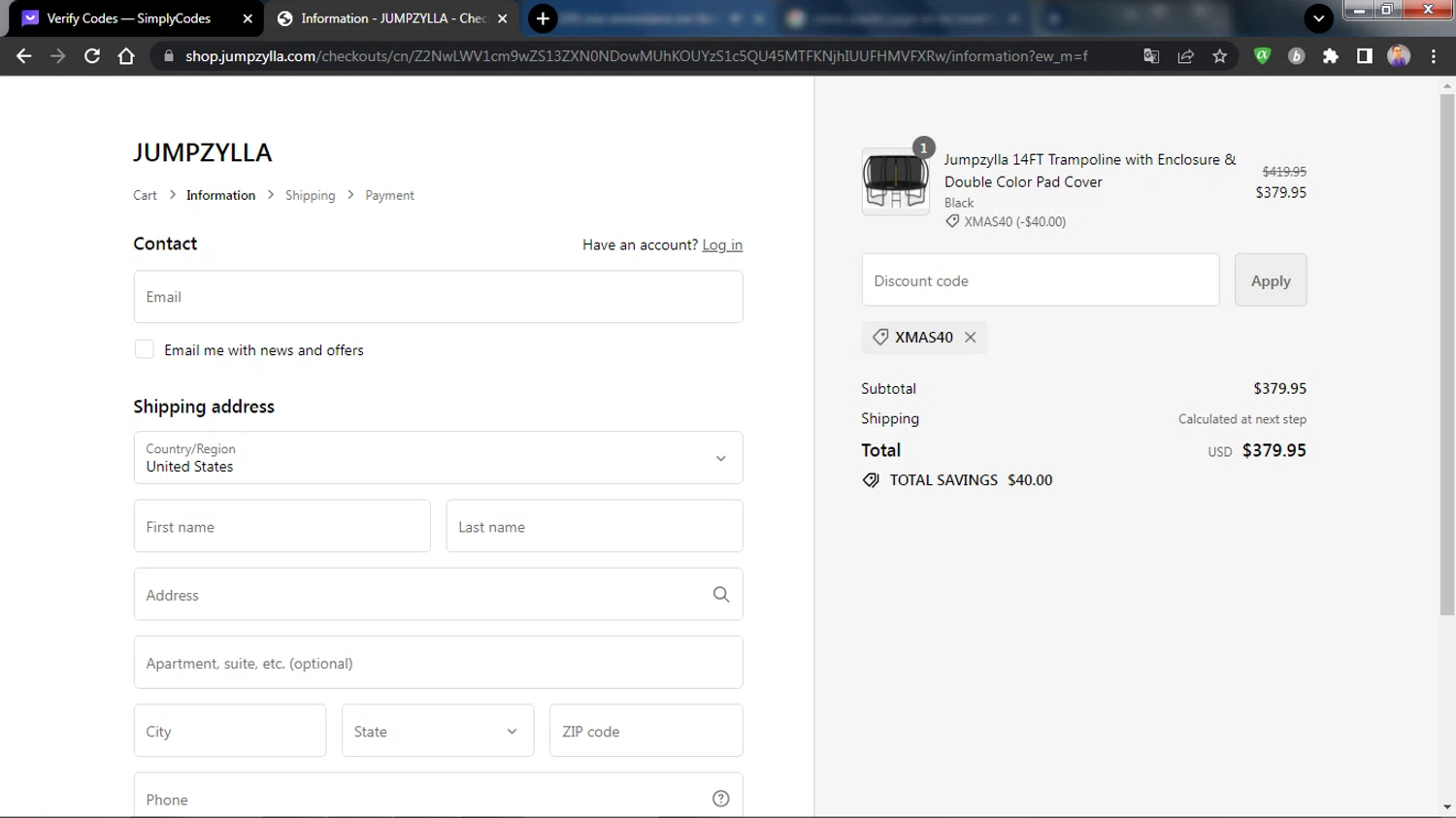Image resolution: width=1456 pixels, height=818 pixels.
Task: Click the browser URL address bar
Action: coord(636,56)
